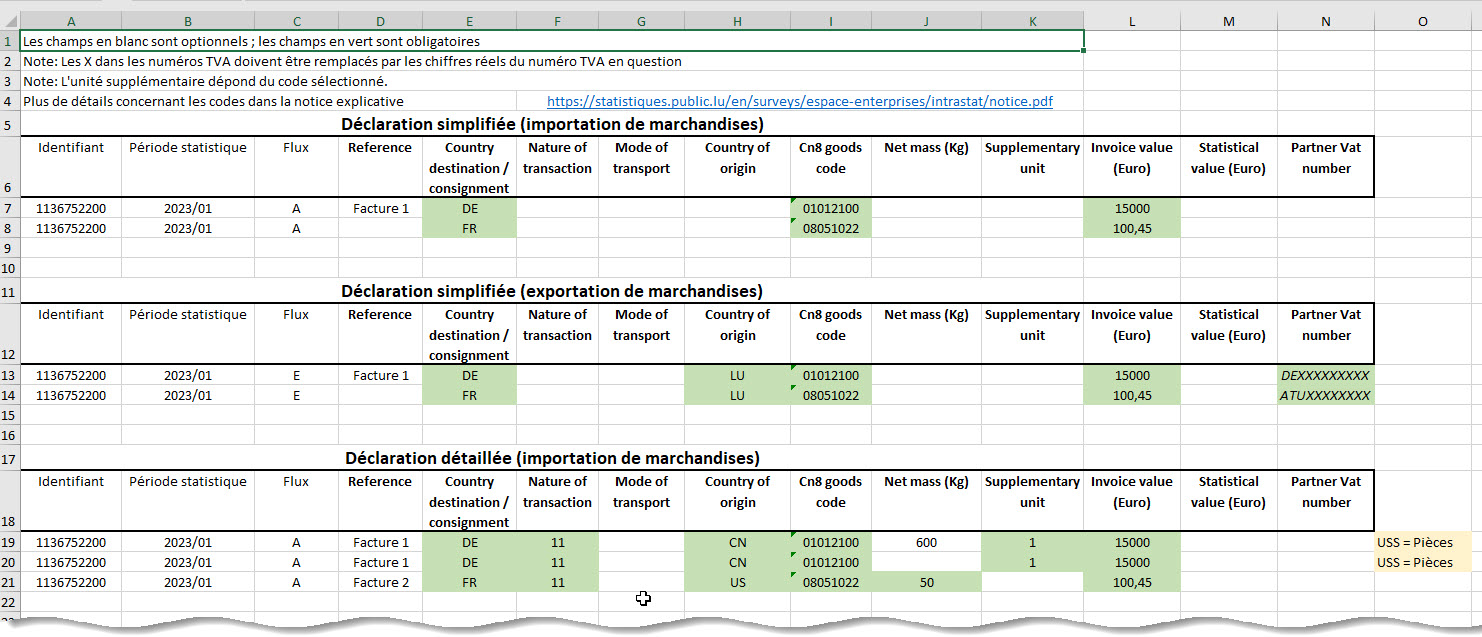Viewport: 1482px width, 637px height.
Task: Select 'FR' country cell in row 21
Action: (x=469, y=582)
